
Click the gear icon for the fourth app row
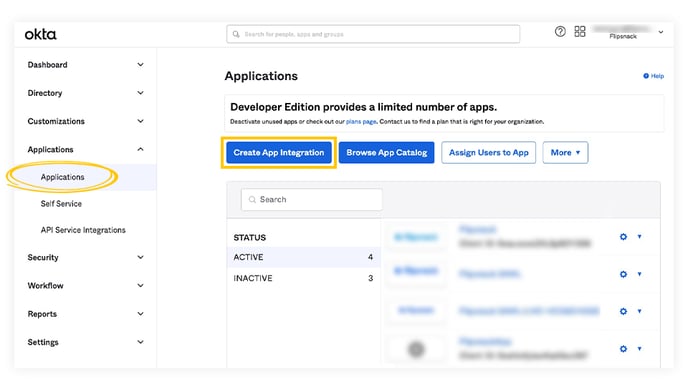[x=623, y=349]
